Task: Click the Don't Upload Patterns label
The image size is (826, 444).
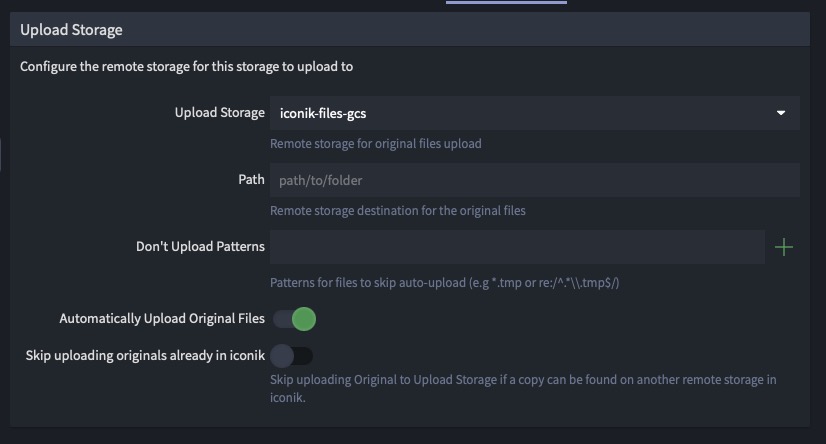Action: (200, 246)
